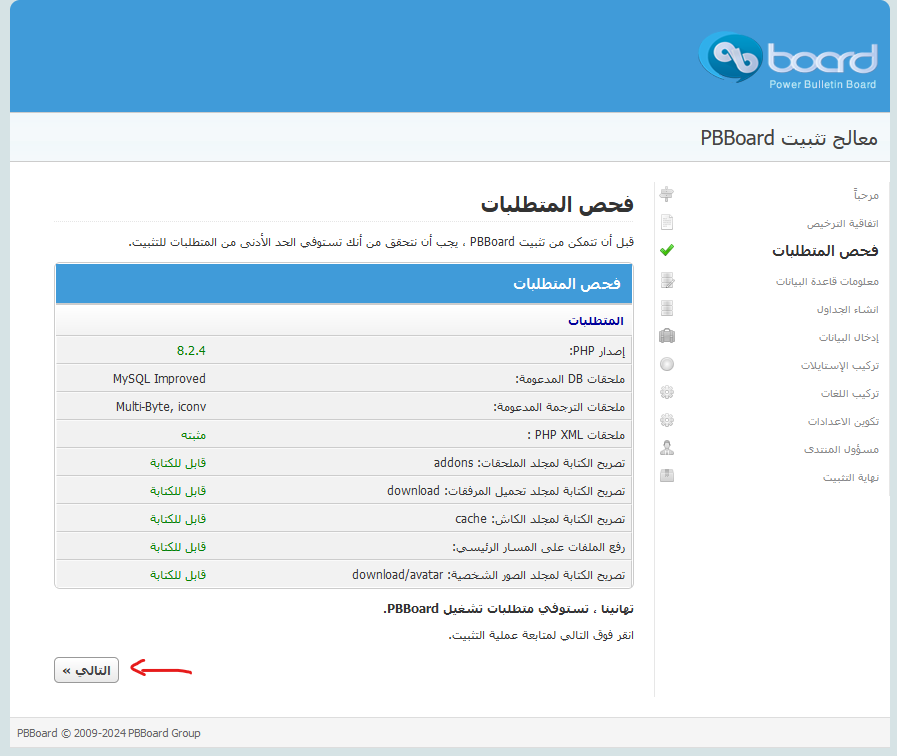Image resolution: width=897 pixels, height=756 pixels.
Task: Open the مسؤول المنتدى sidebar step
Action: point(841,449)
